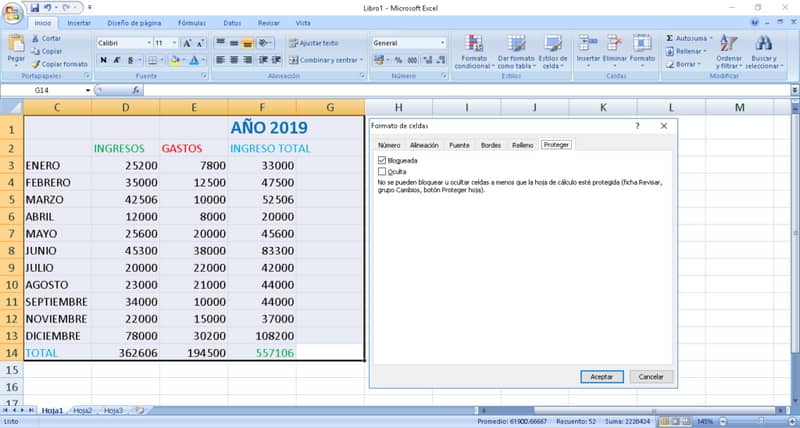Click the Insertar cells button
The width and height of the screenshot is (800, 428).
(x=588, y=51)
